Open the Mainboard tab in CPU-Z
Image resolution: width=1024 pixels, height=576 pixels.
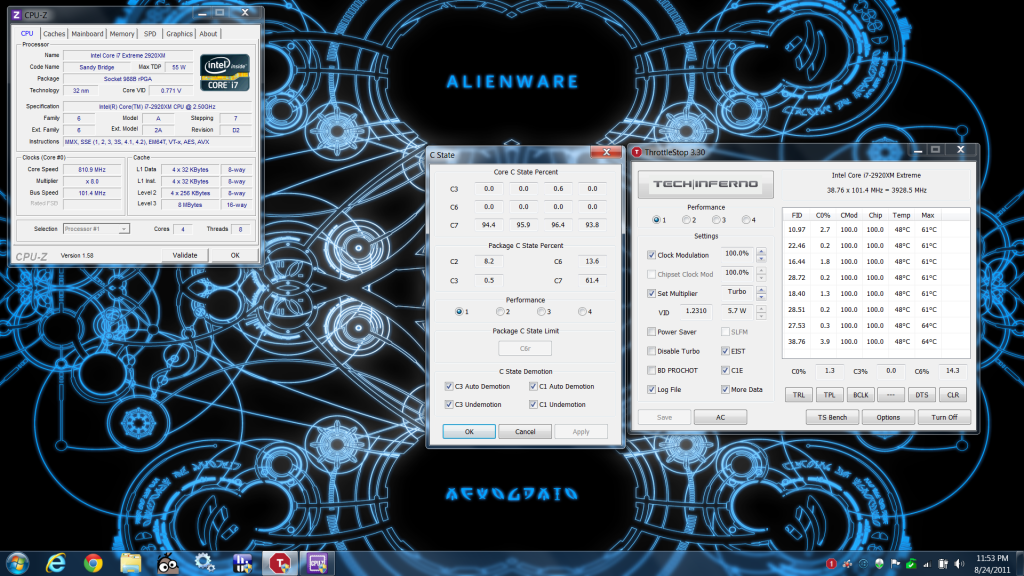(x=87, y=34)
